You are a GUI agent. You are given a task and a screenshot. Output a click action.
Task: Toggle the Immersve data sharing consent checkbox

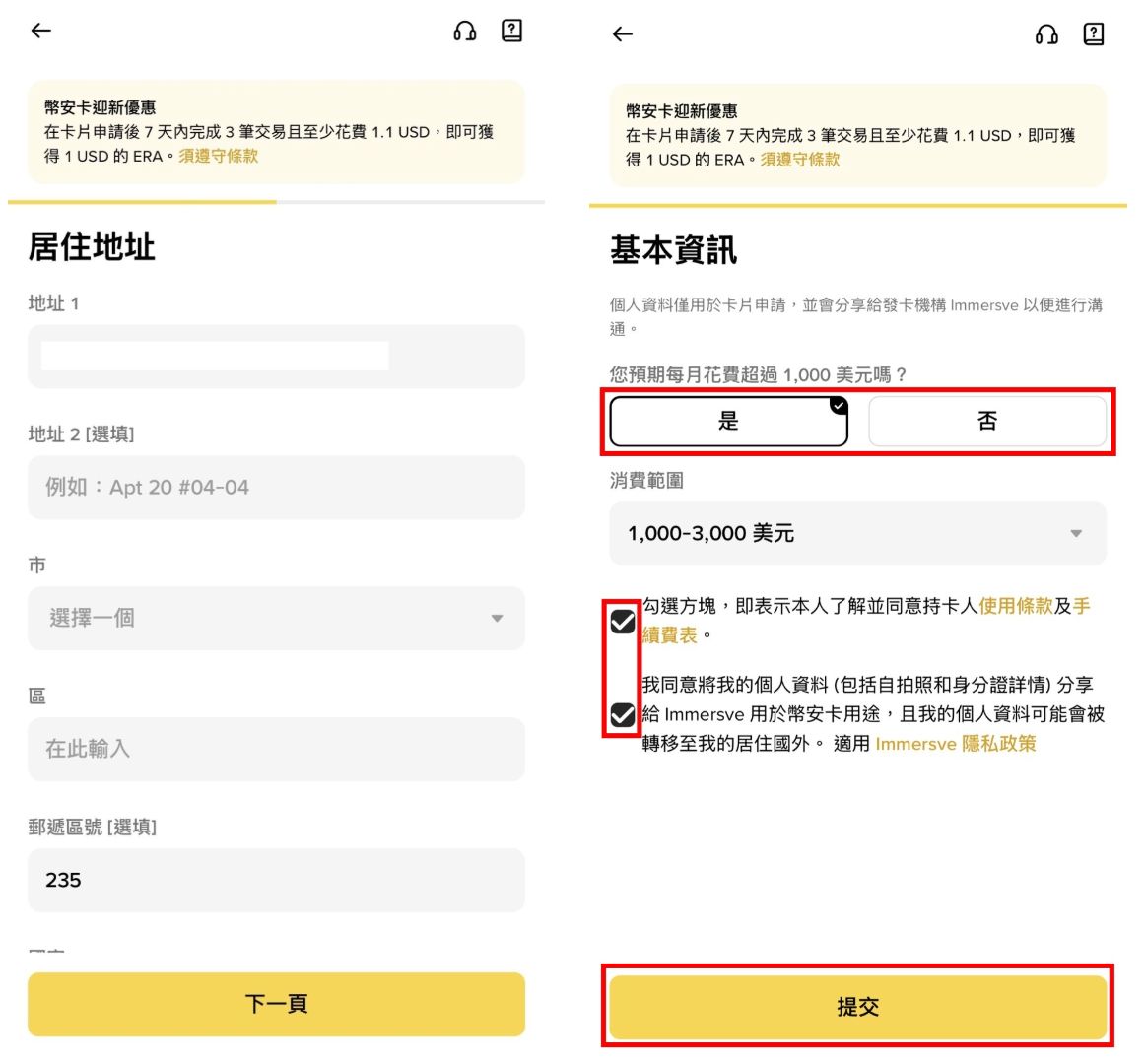click(622, 714)
